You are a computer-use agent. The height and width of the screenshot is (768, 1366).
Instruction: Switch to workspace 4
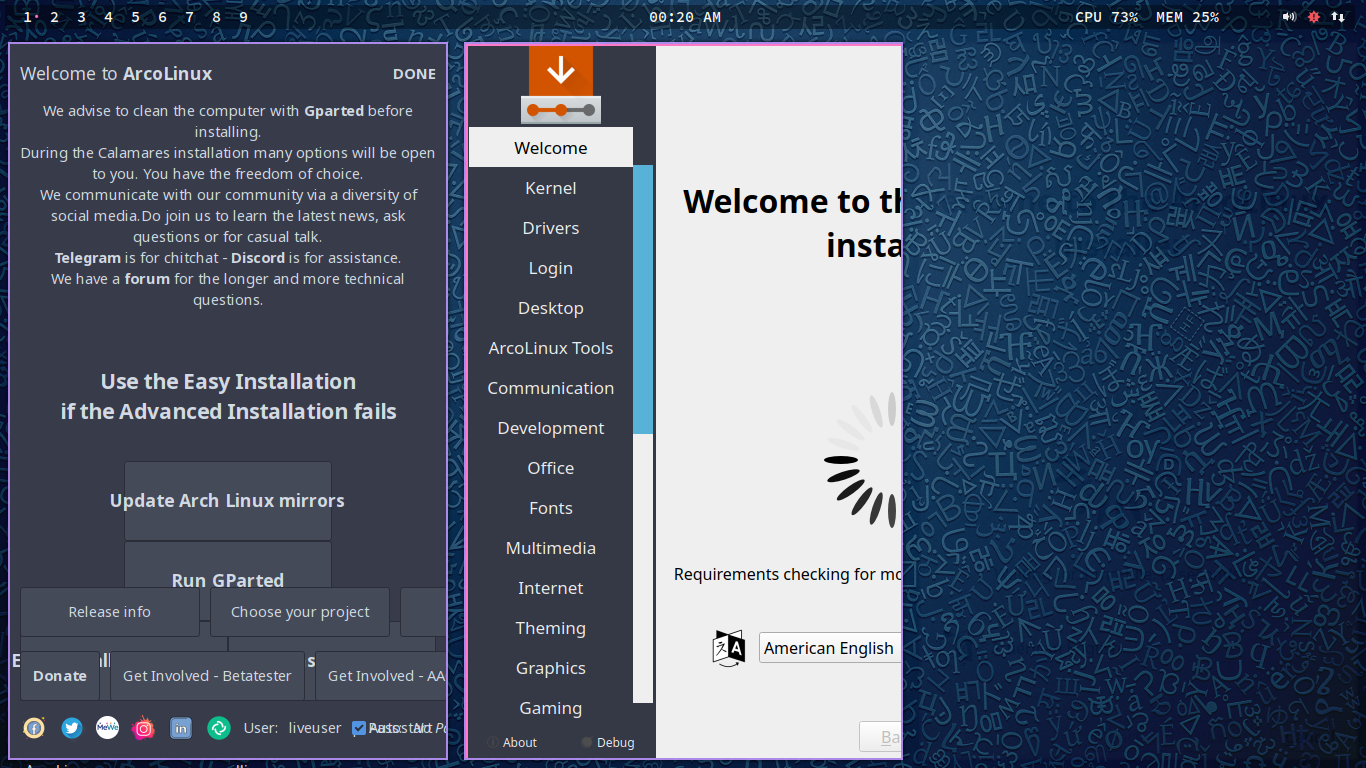[x=108, y=17]
